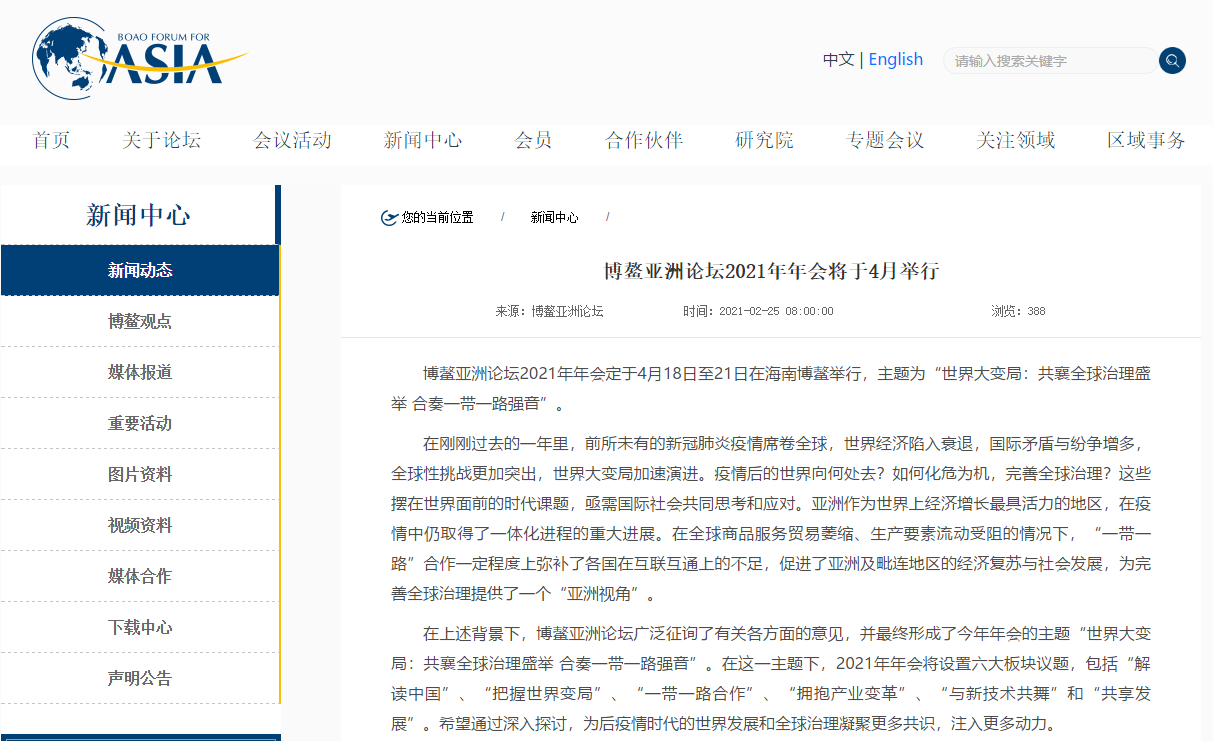This screenshot has height=741, width=1213.
Task: Click the paragraph starting 在上述背景下
Action: coord(771,678)
